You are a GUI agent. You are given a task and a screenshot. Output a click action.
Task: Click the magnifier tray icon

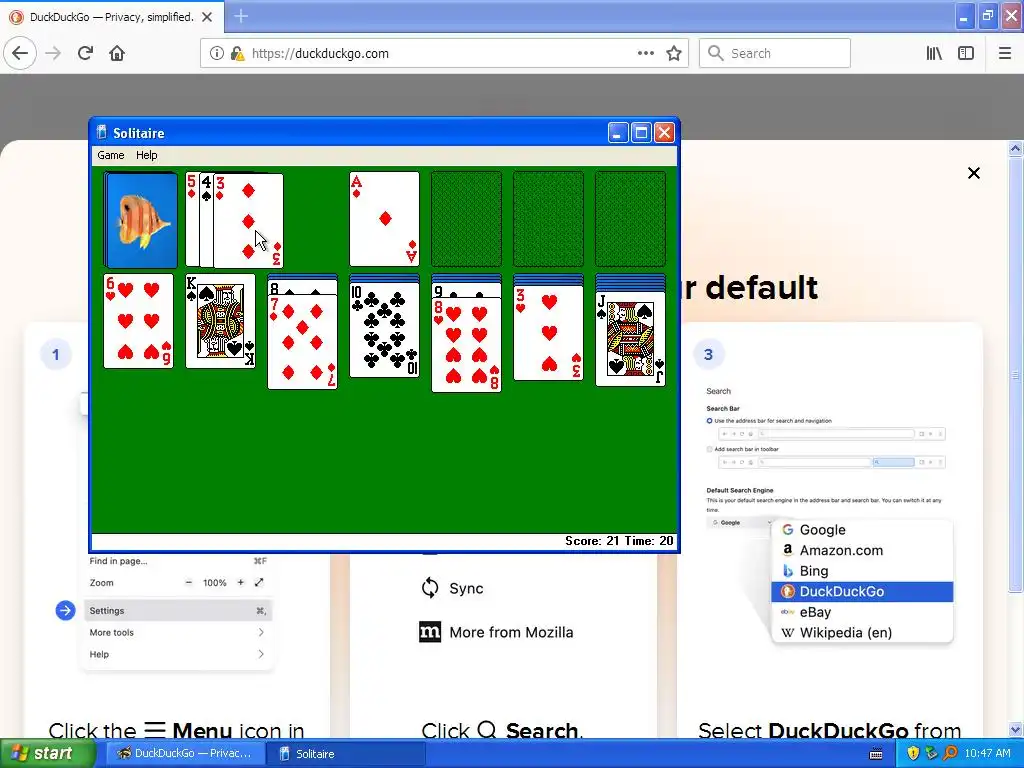click(x=950, y=753)
